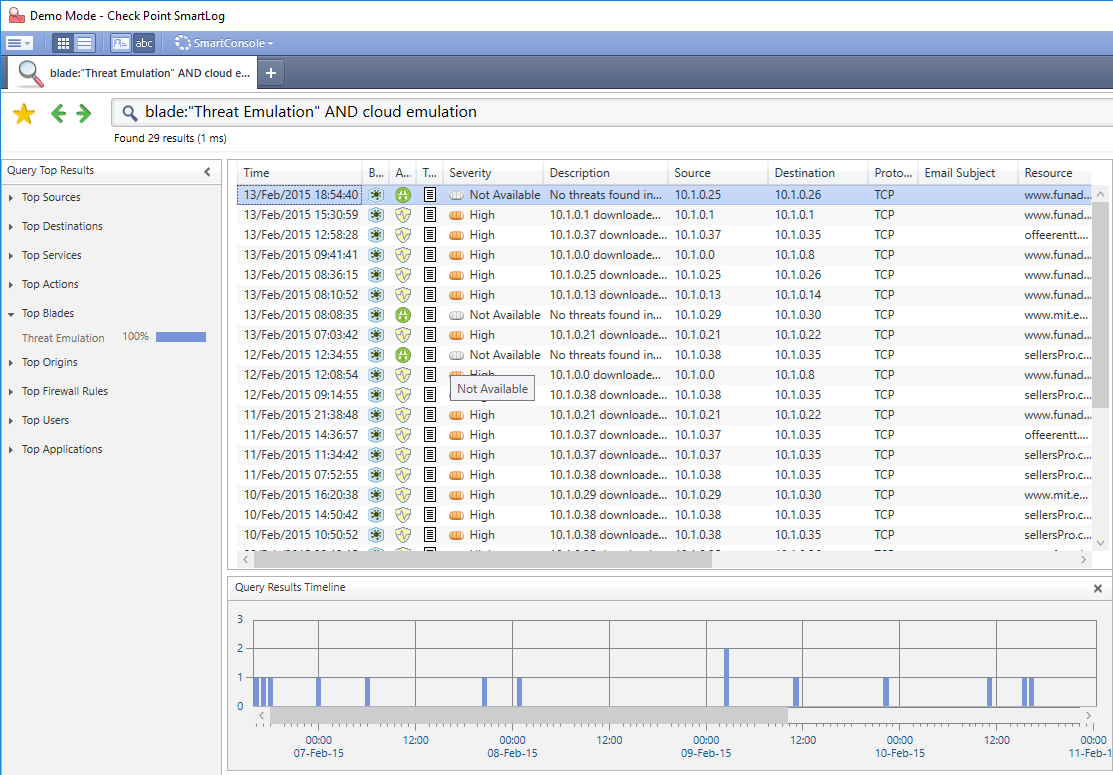Sort by the Destination column header
The image size is (1113, 775).
point(818,172)
